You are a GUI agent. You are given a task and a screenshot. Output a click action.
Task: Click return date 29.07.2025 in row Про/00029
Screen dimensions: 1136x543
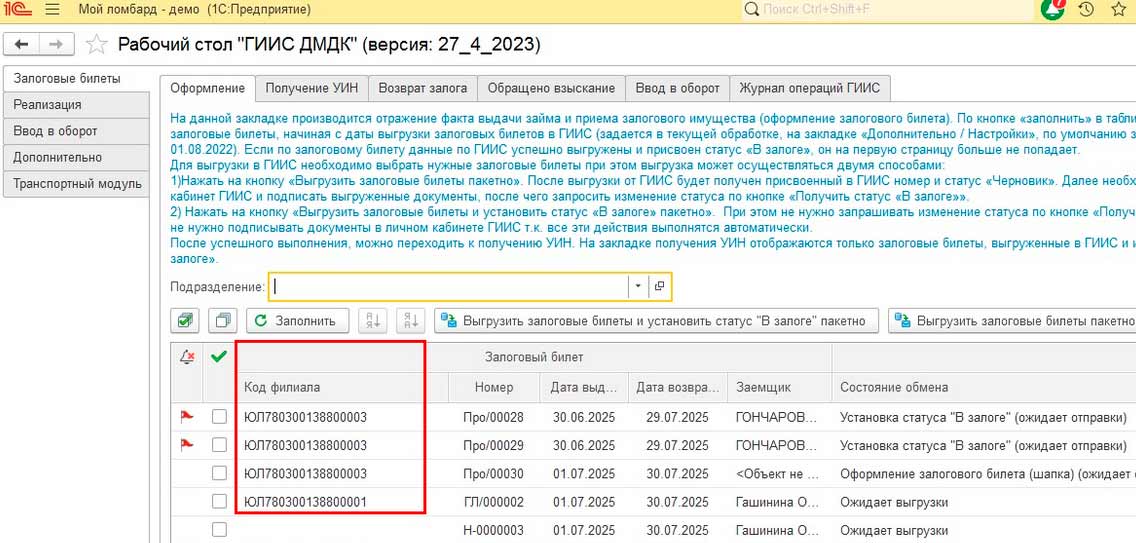point(677,445)
